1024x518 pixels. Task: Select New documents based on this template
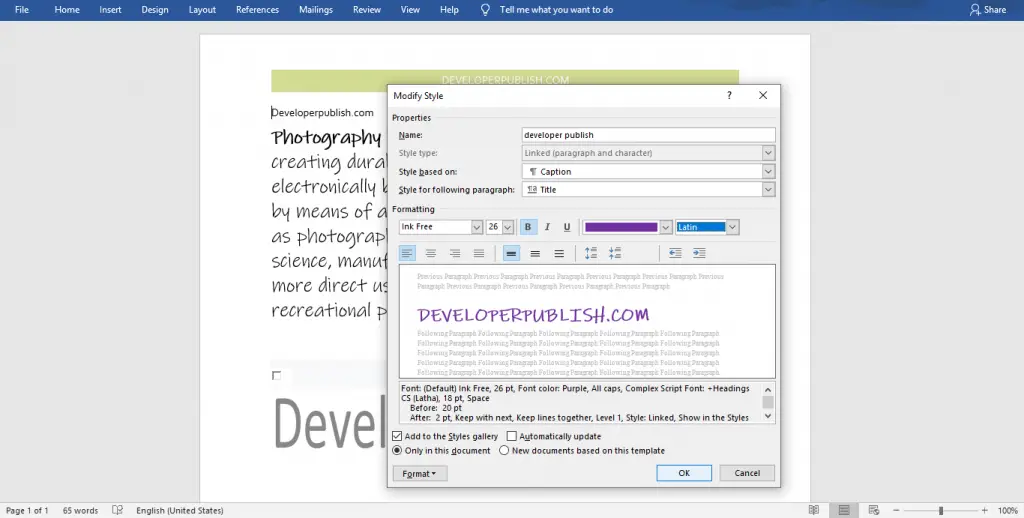tap(504, 450)
